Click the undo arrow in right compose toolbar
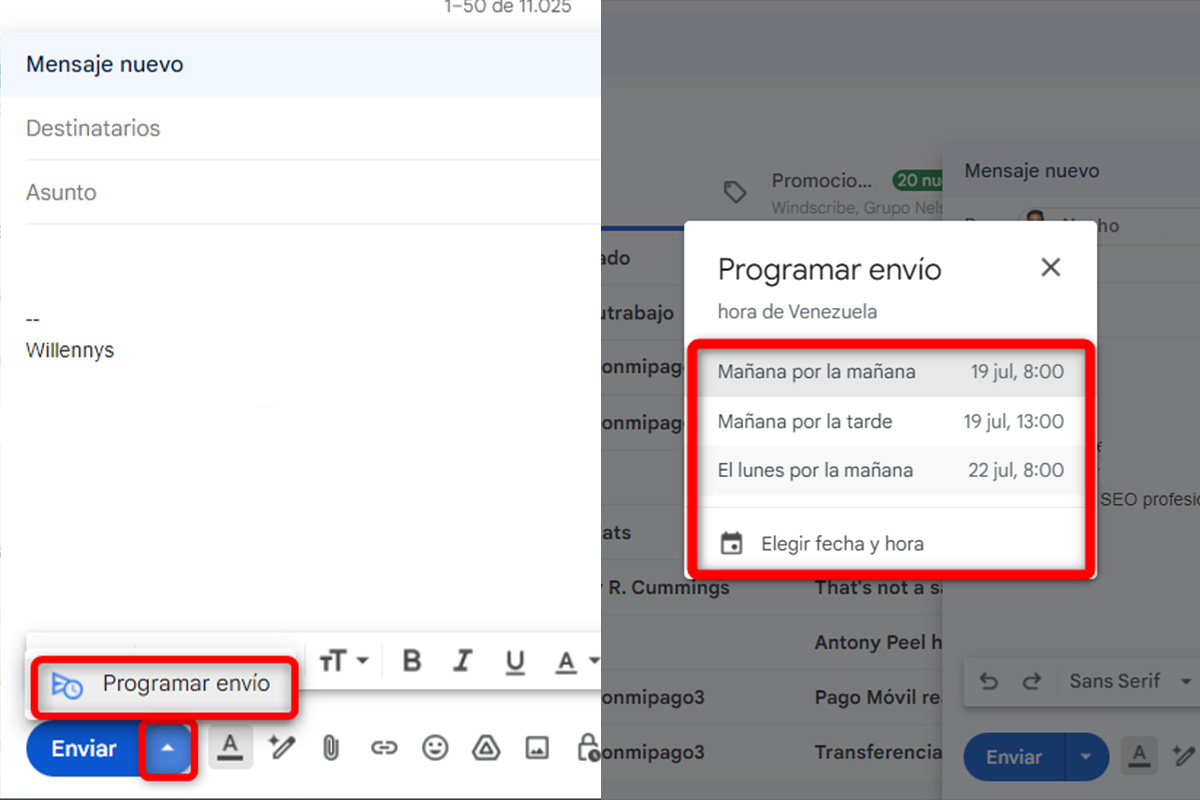1200x800 pixels. coord(989,682)
